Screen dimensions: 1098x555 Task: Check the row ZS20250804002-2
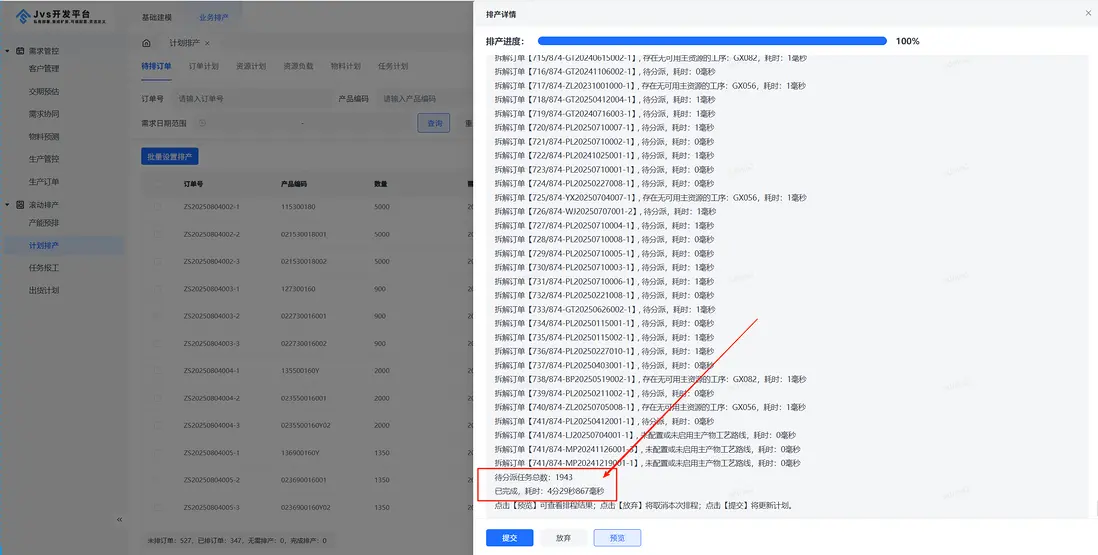pyautogui.click(x=157, y=234)
